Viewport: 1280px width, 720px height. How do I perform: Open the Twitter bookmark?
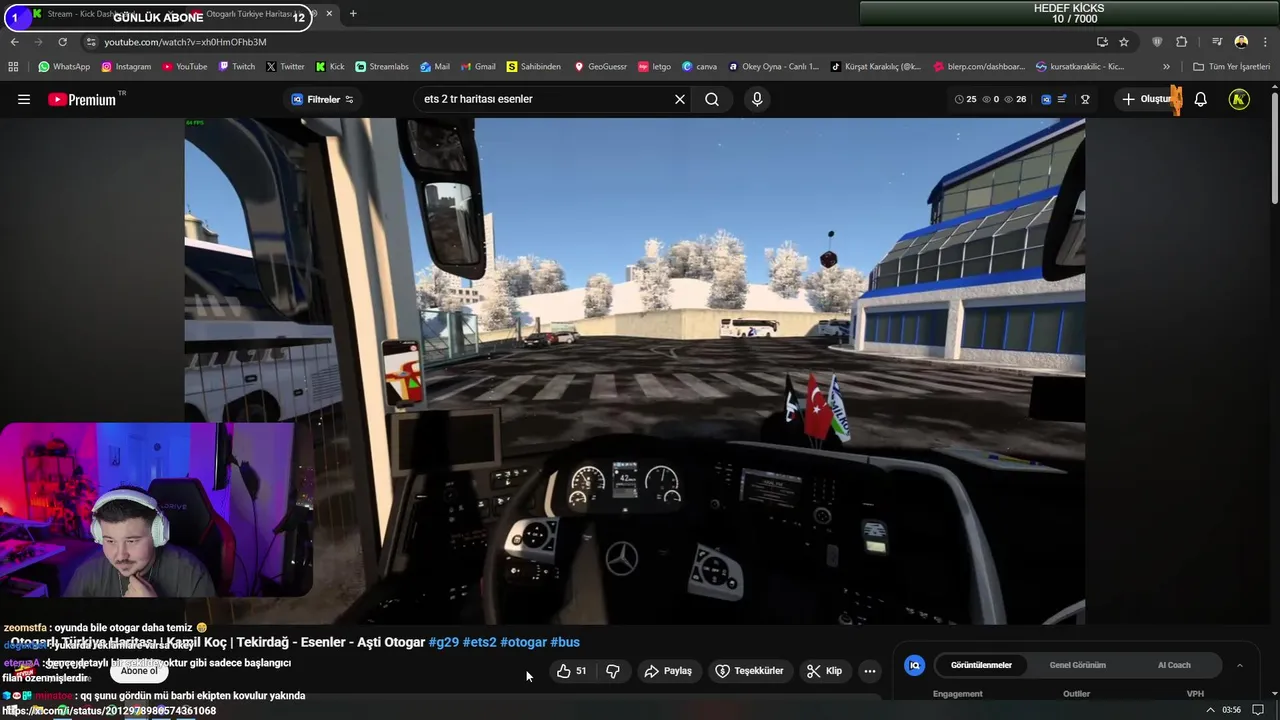click(285, 67)
